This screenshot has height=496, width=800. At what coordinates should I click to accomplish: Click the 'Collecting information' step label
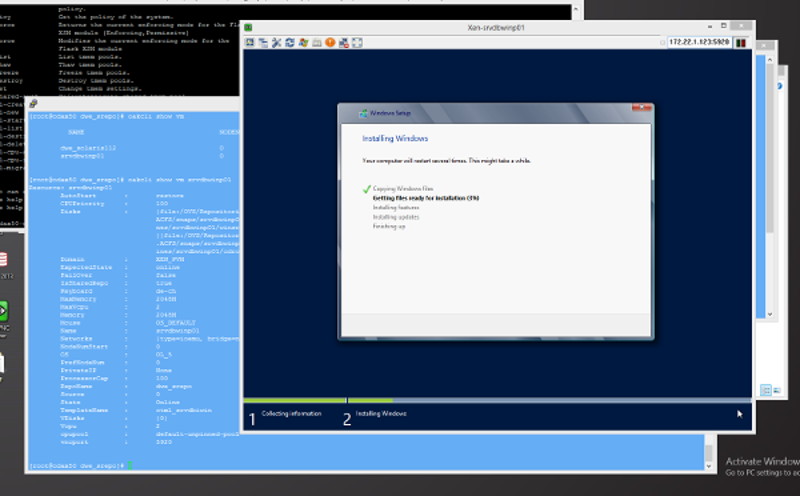pyautogui.click(x=291, y=413)
